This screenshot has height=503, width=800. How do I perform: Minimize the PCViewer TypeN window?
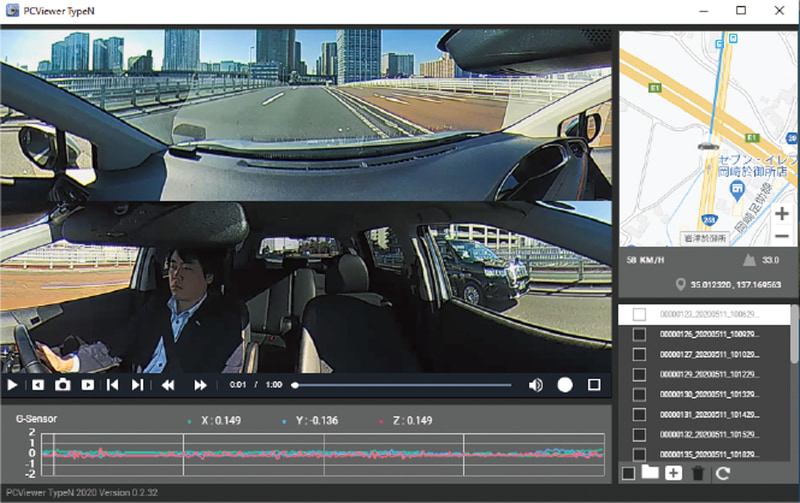704,11
